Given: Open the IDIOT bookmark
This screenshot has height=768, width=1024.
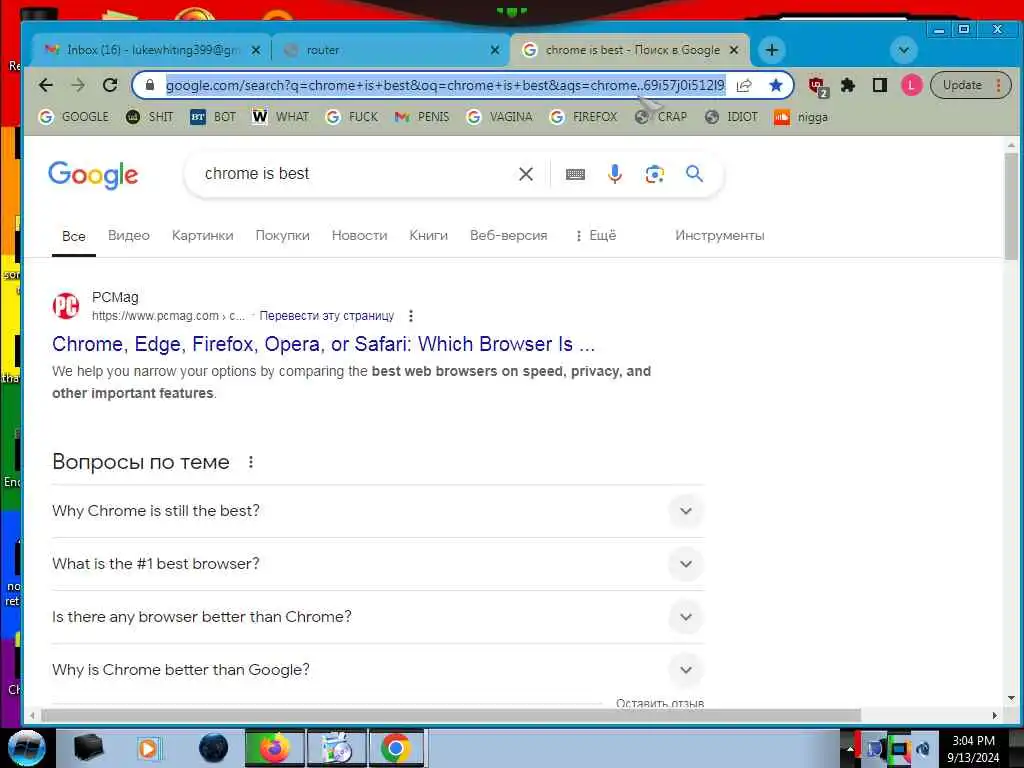Looking at the screenshot, I should [732, 117].
